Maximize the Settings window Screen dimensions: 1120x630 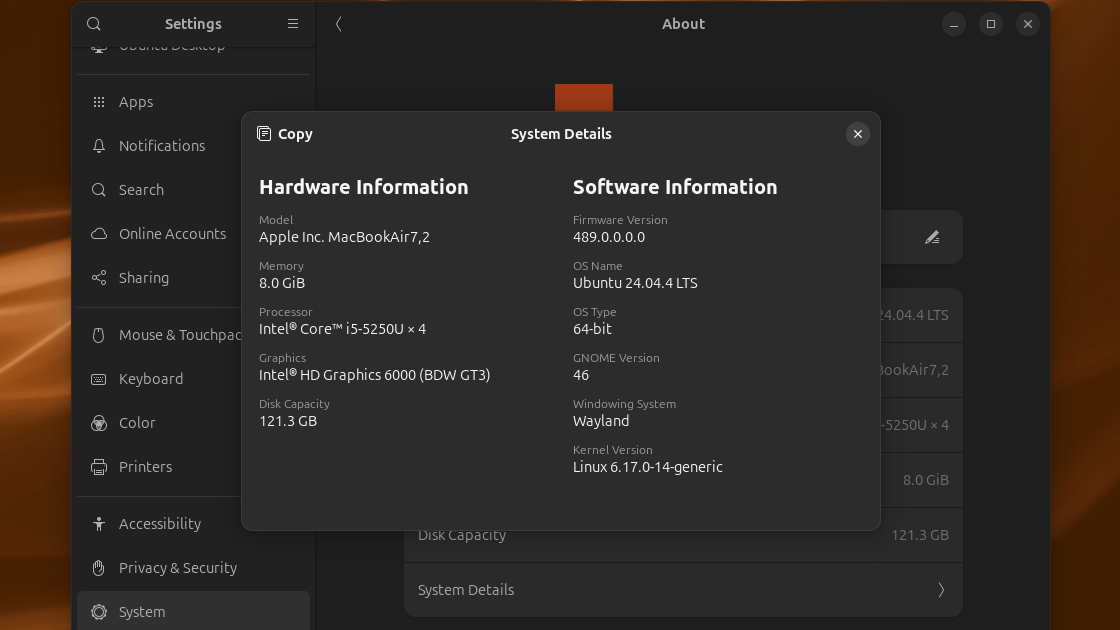990,24
